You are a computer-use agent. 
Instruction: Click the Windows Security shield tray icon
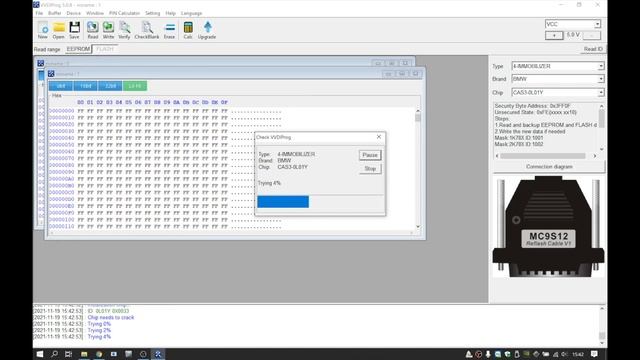(507, 354)
